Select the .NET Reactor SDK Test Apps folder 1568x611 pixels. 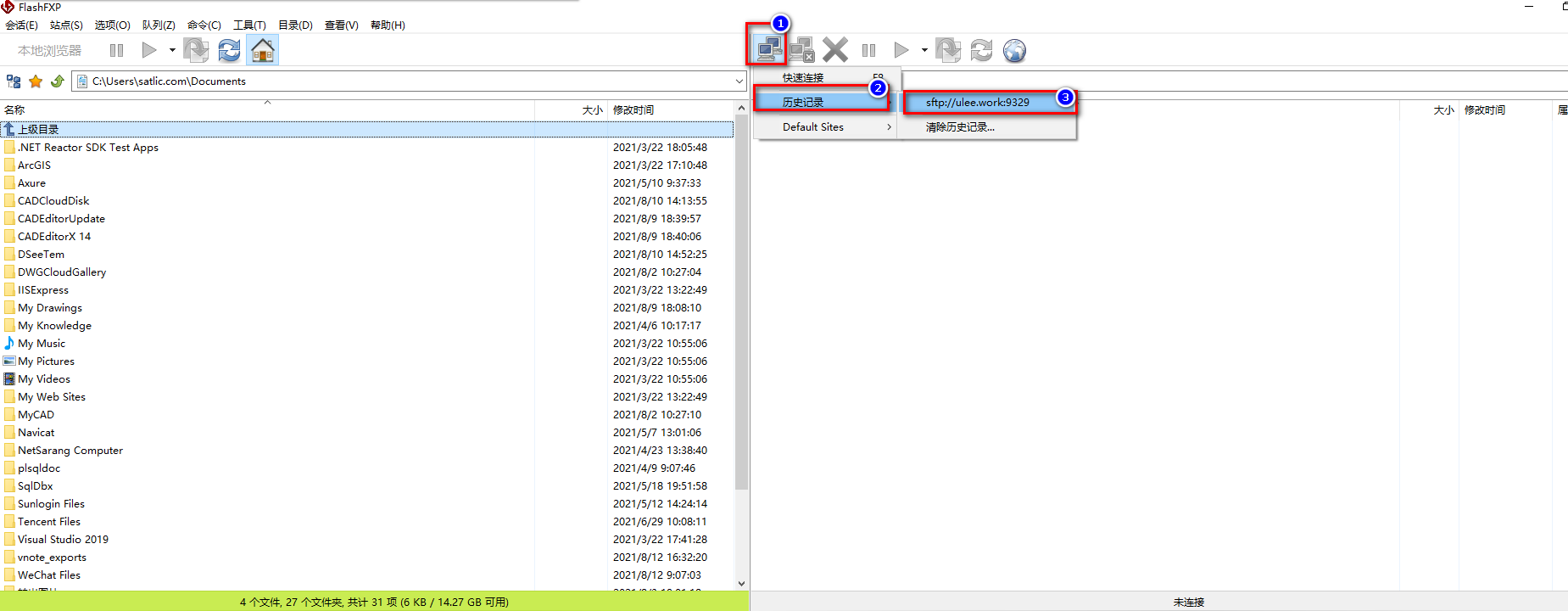click(x=88, y=148)
